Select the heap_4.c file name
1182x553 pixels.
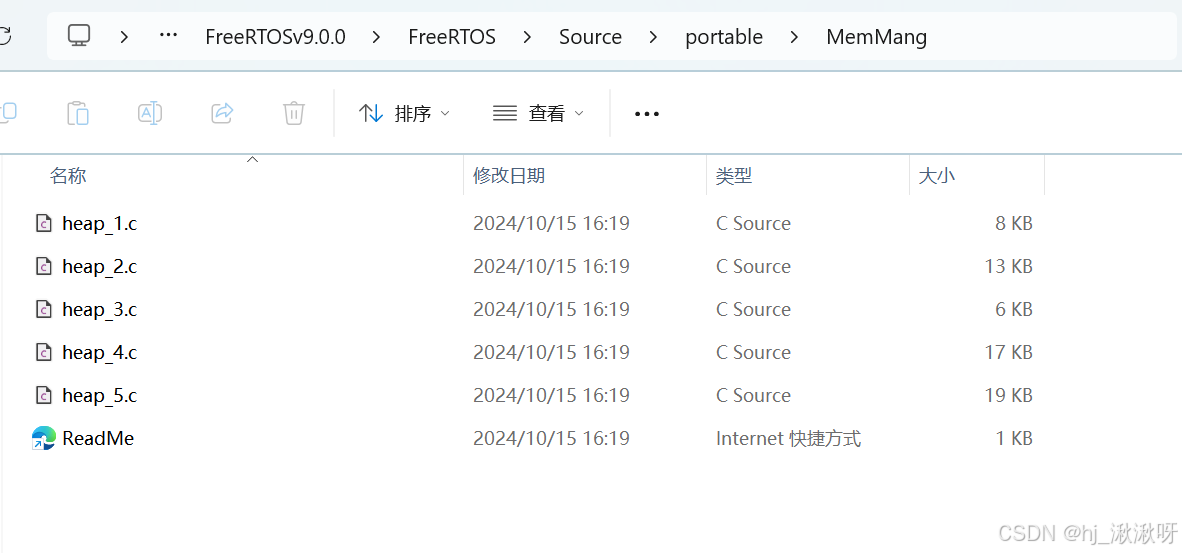[x=100, y=353]
